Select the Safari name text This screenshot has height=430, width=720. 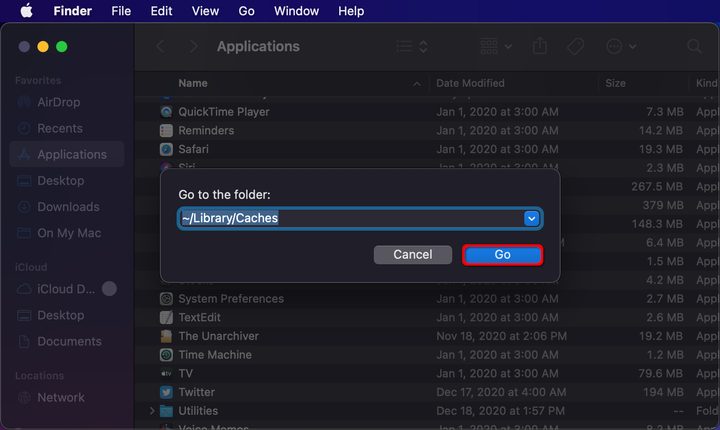click(193, 149)
